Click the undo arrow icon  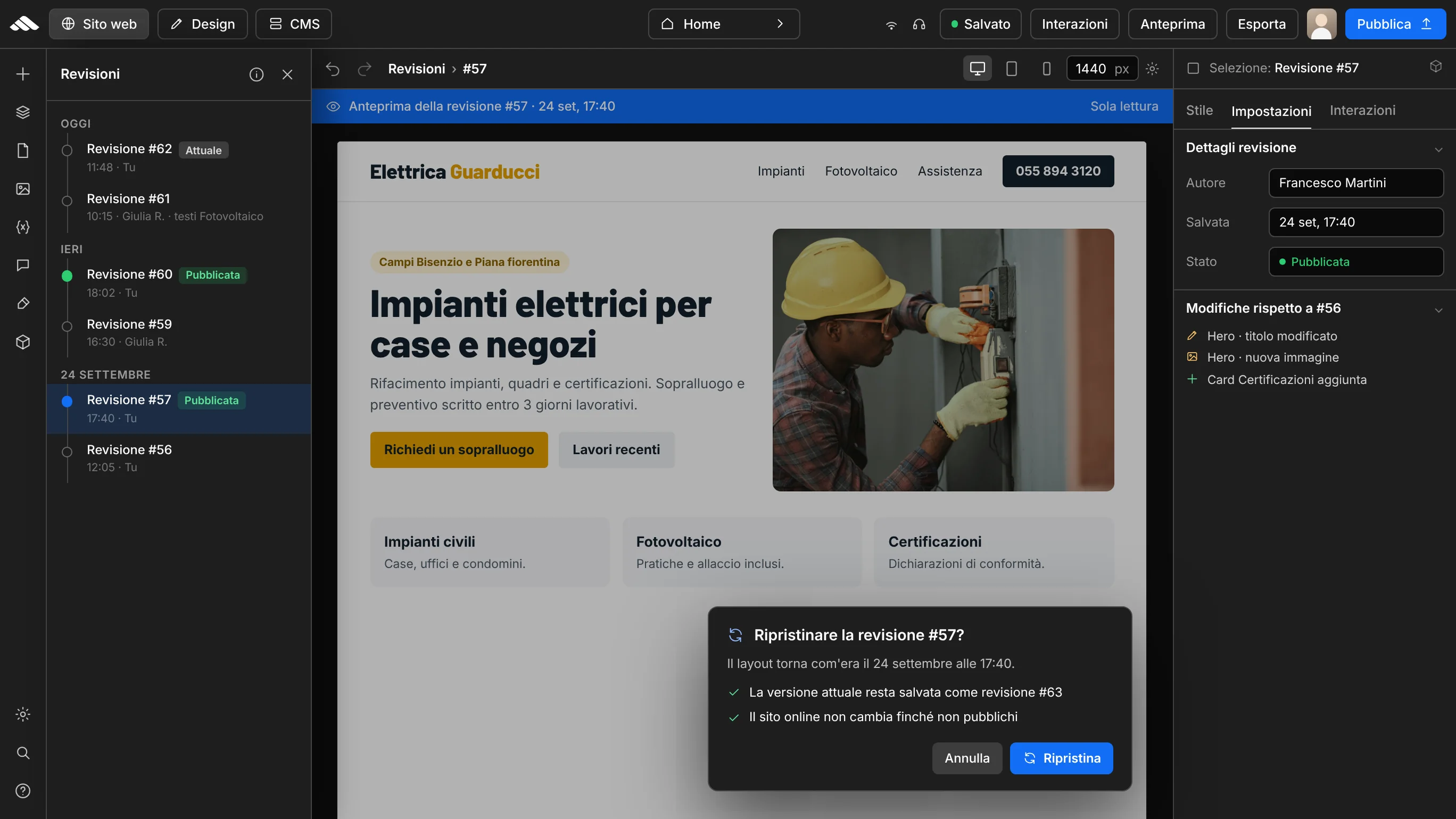[x=333, y=69]
